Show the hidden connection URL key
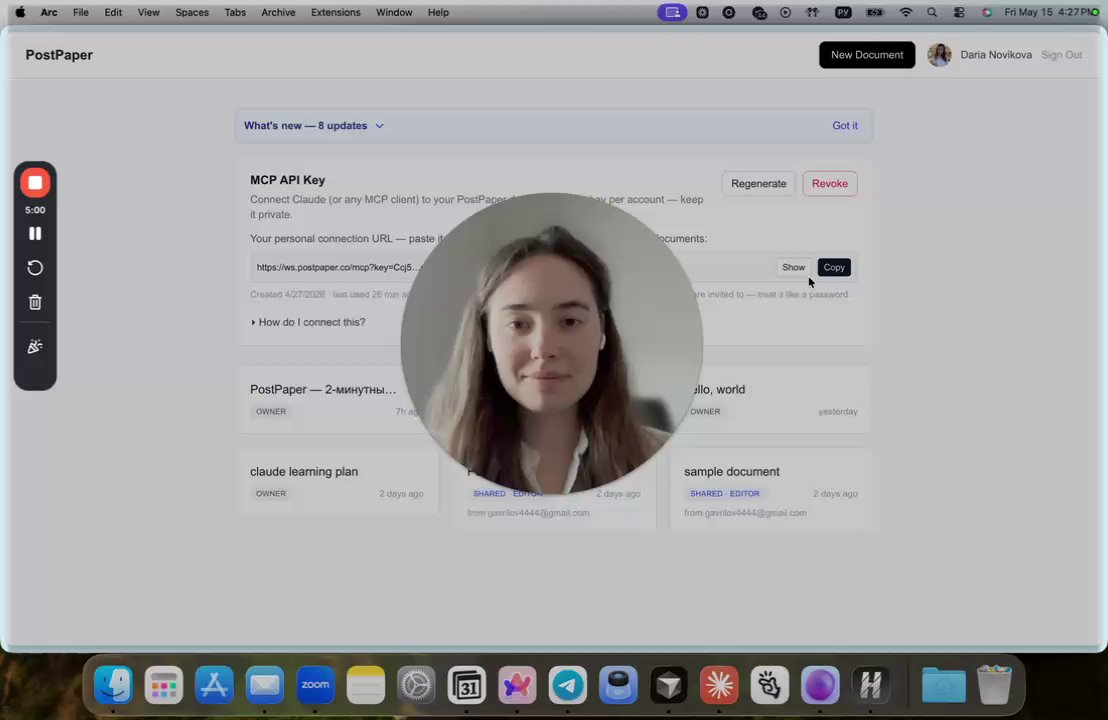 [x=793, y=267]
